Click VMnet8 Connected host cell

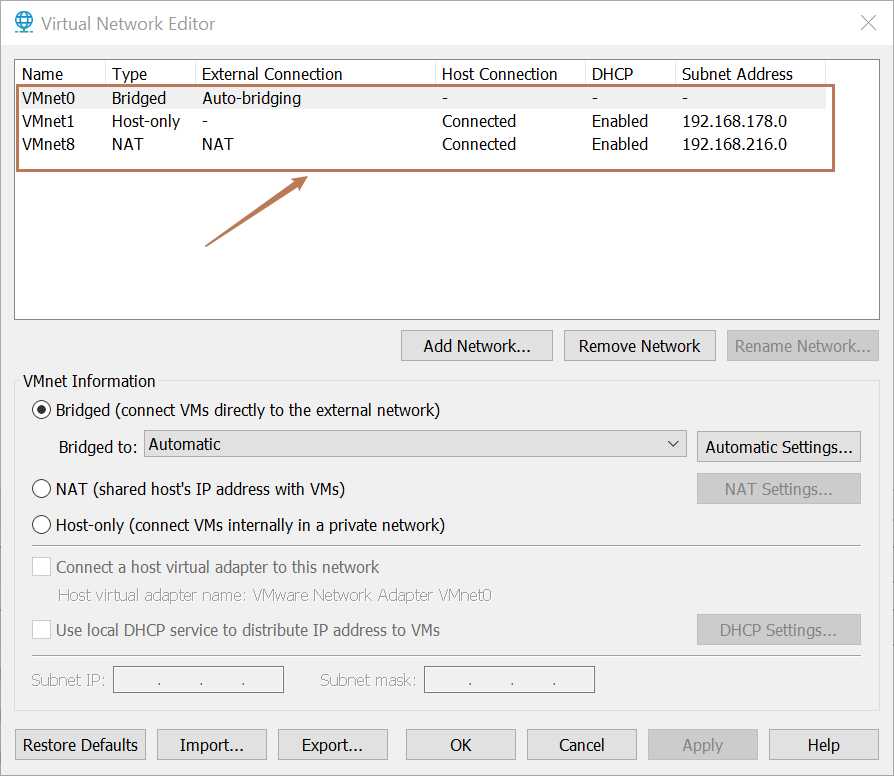pos(479,144)
